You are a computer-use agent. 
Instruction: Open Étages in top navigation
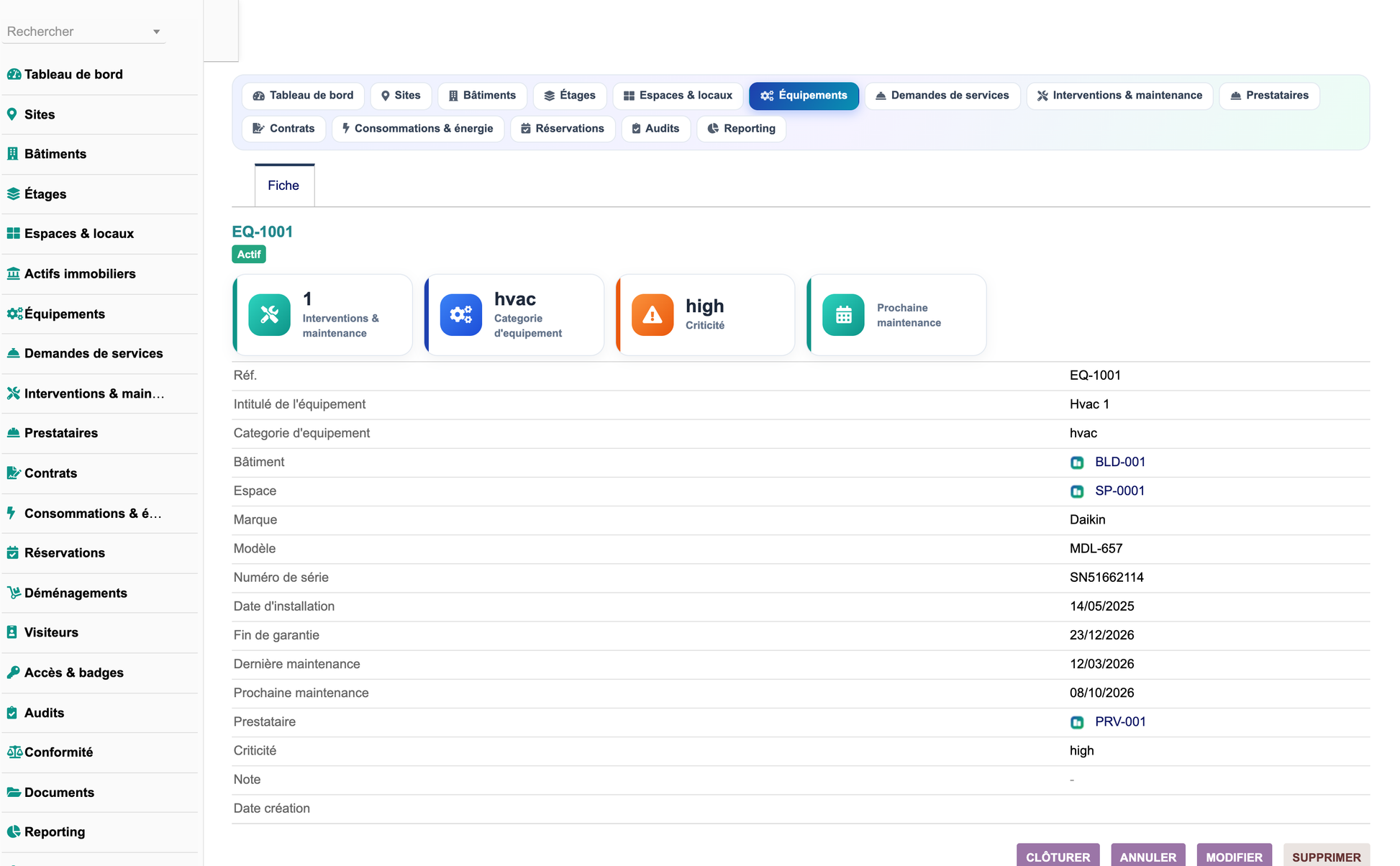tap(570, 96)
